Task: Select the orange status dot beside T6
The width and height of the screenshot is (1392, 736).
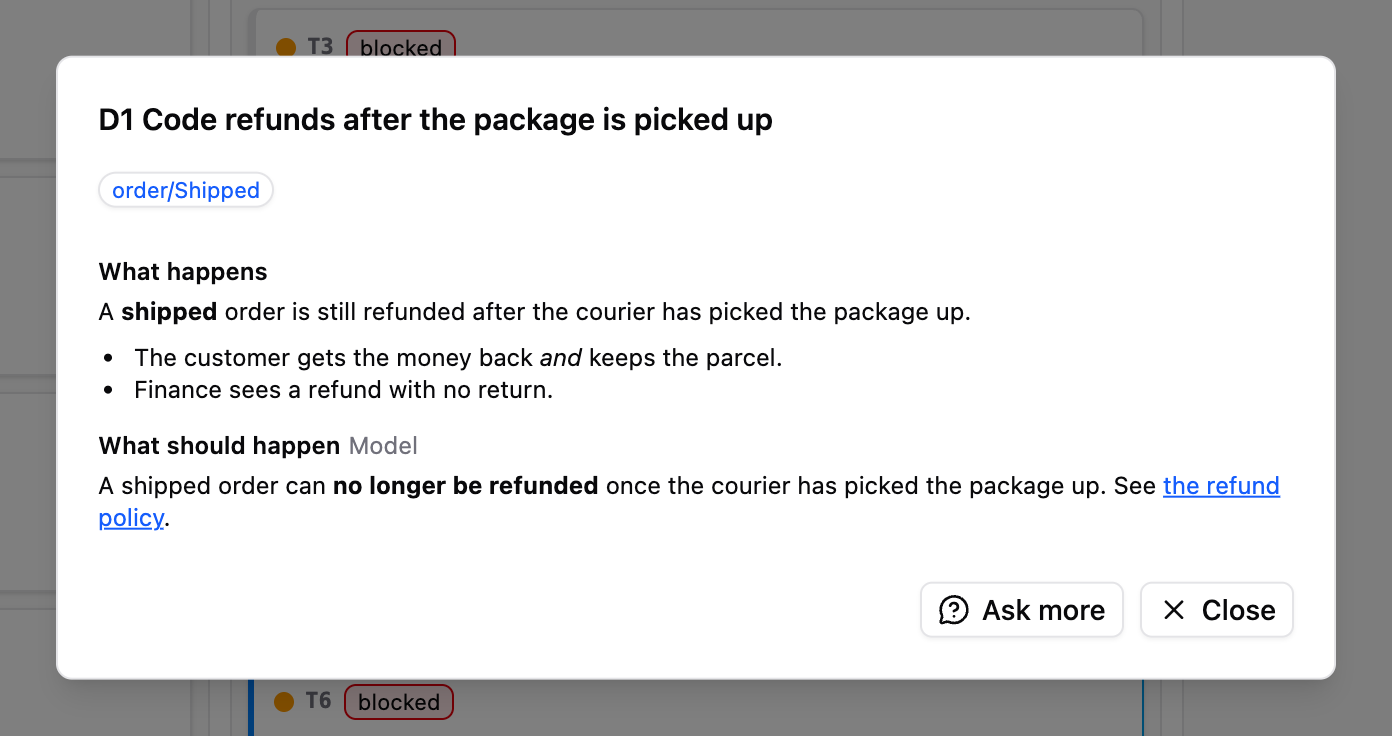Action: pyautogui.click(x=284, y=702)
